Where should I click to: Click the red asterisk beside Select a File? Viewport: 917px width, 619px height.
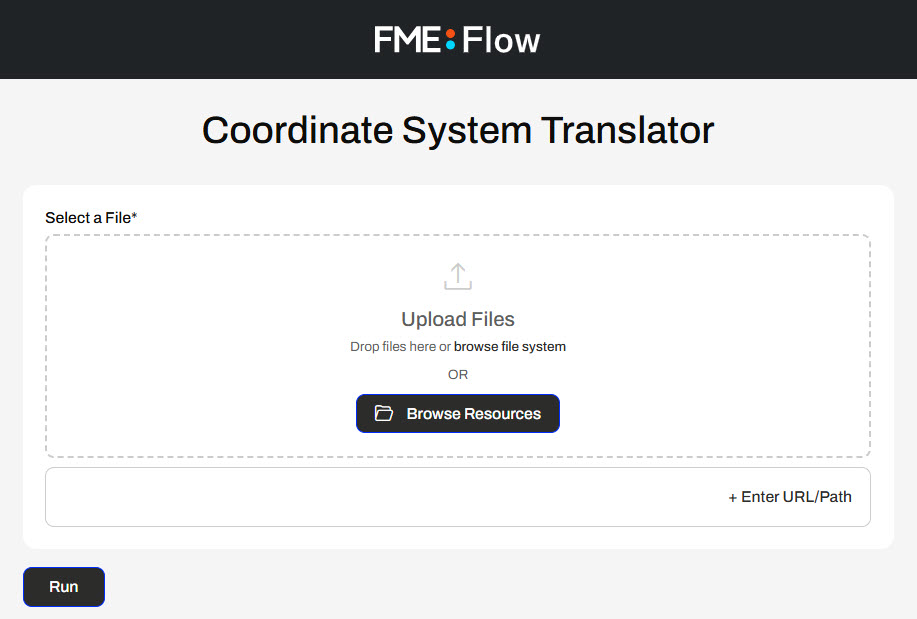pyautogui.click(x=135, y=216)
